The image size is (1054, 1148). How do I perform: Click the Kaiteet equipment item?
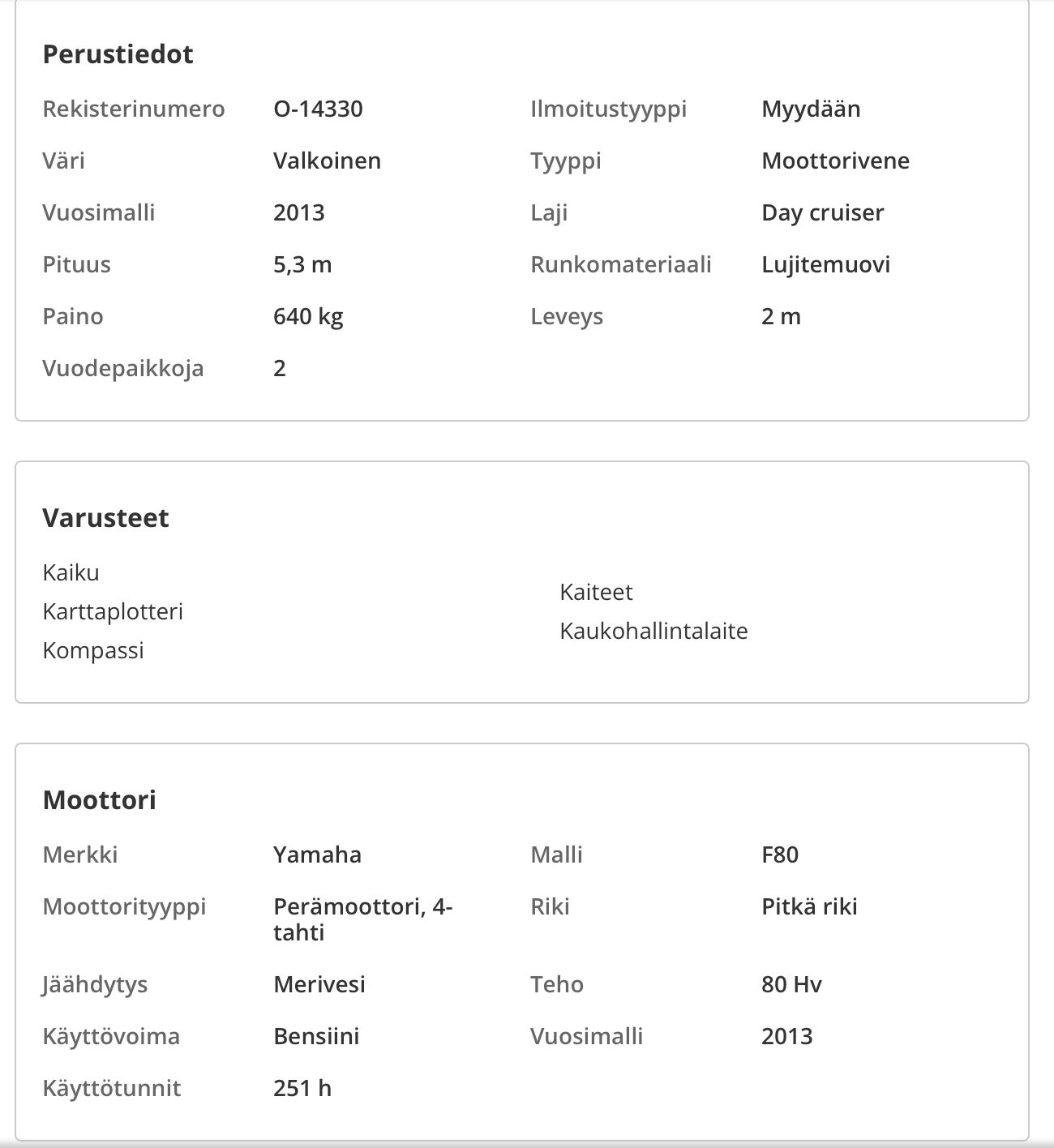click(596, 592)
